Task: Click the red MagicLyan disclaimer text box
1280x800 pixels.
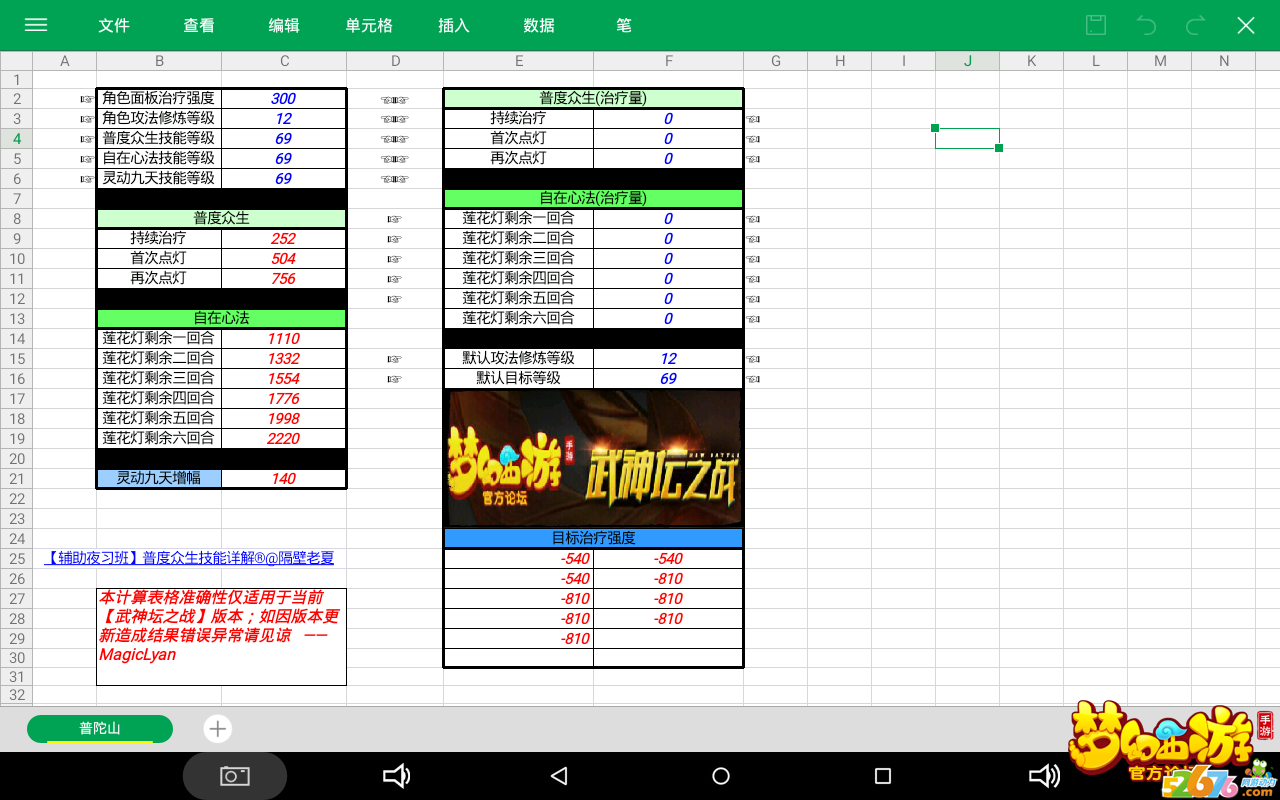Action: [221, 636]
